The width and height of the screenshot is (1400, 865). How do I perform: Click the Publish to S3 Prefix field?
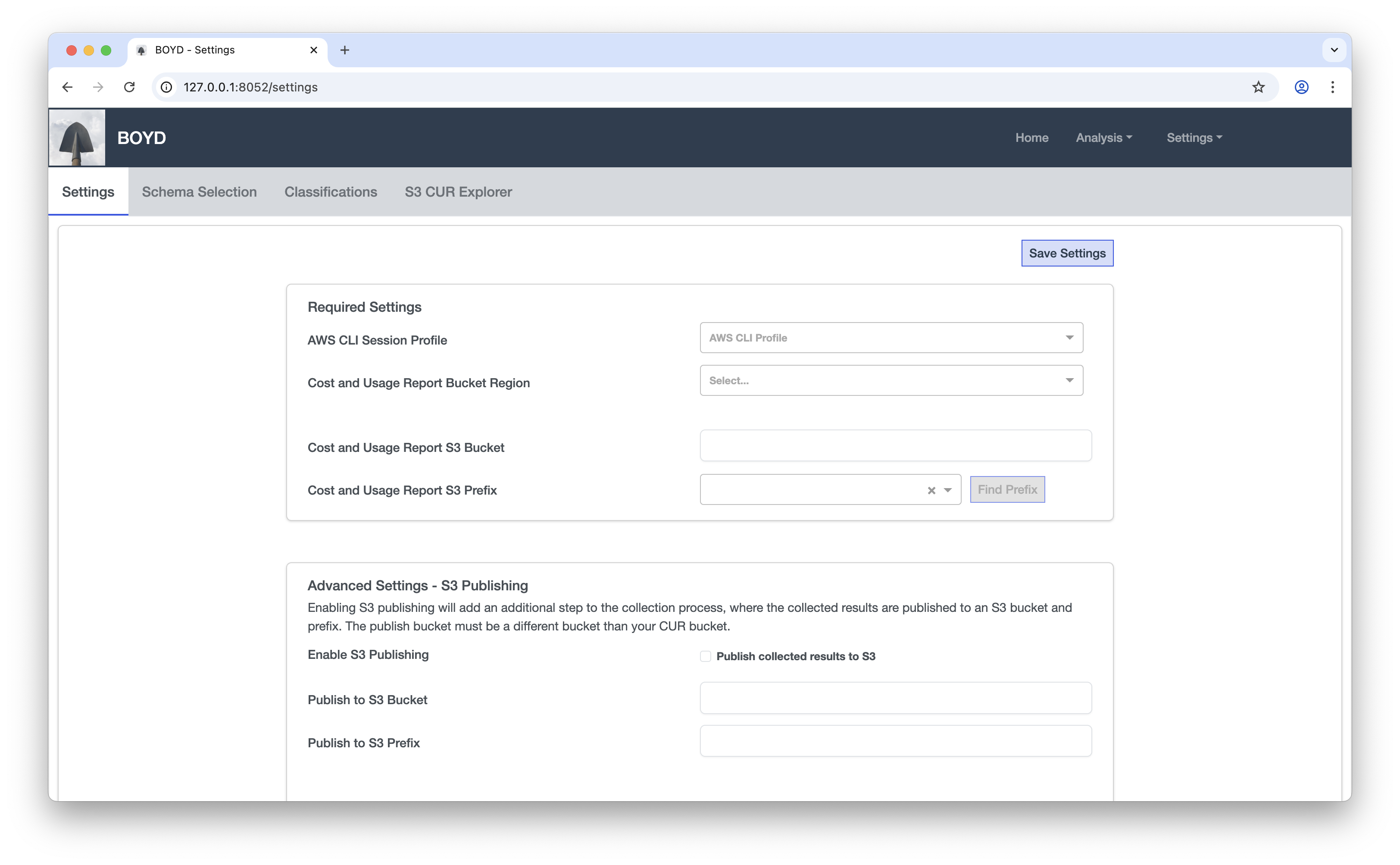(895, 741)
